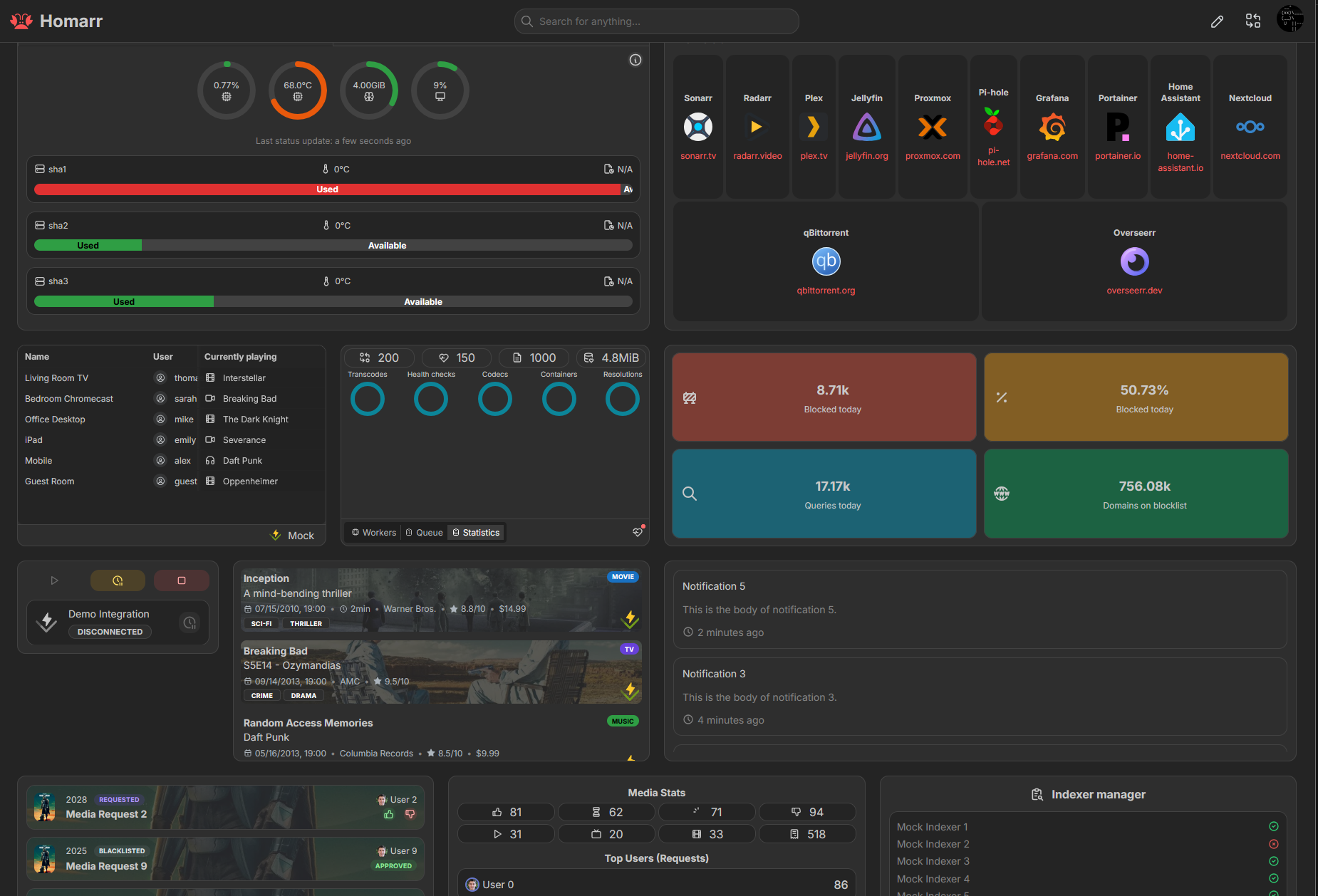Open the 8.71k Blocked today card
The width and height of the screenshot is (1318, 896).
tap(824, 397)
